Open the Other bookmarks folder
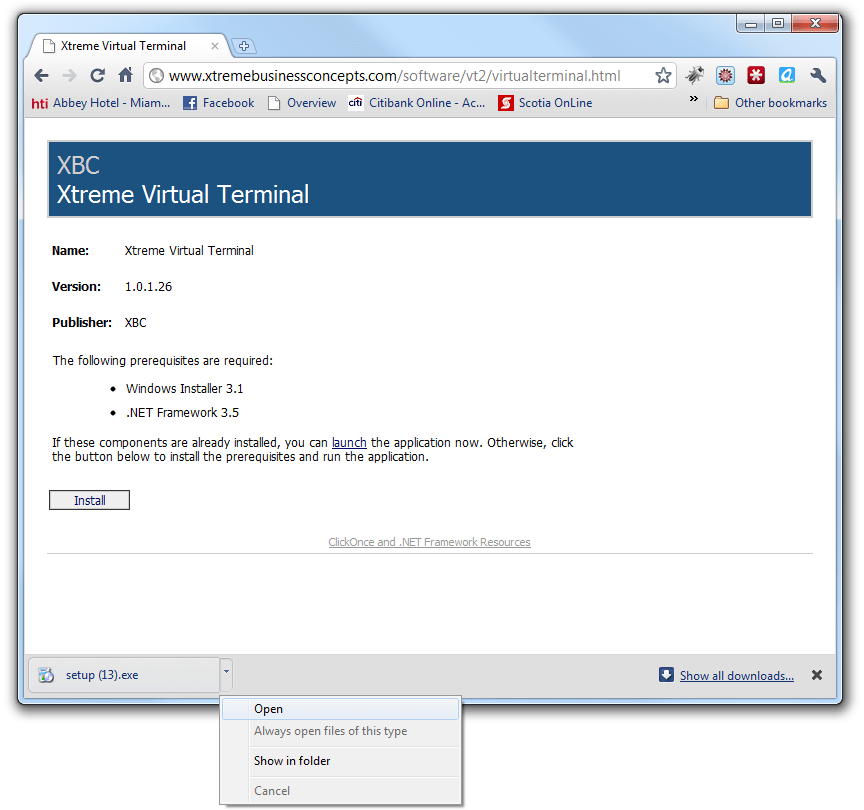 point(770,102)
